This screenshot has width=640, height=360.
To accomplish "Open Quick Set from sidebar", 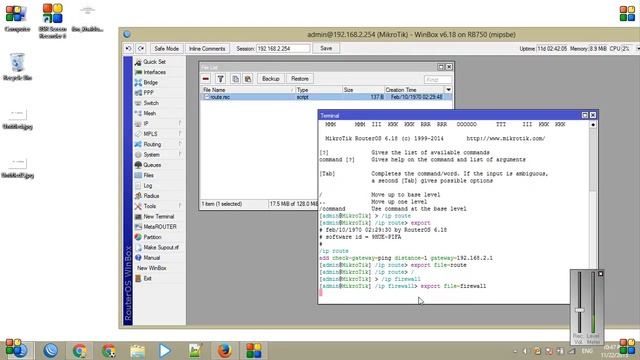I will [x=154, y=62].
